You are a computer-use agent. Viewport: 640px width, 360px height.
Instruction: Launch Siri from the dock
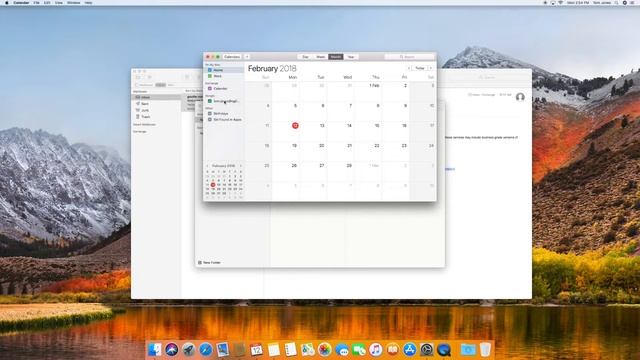point(172,349)
